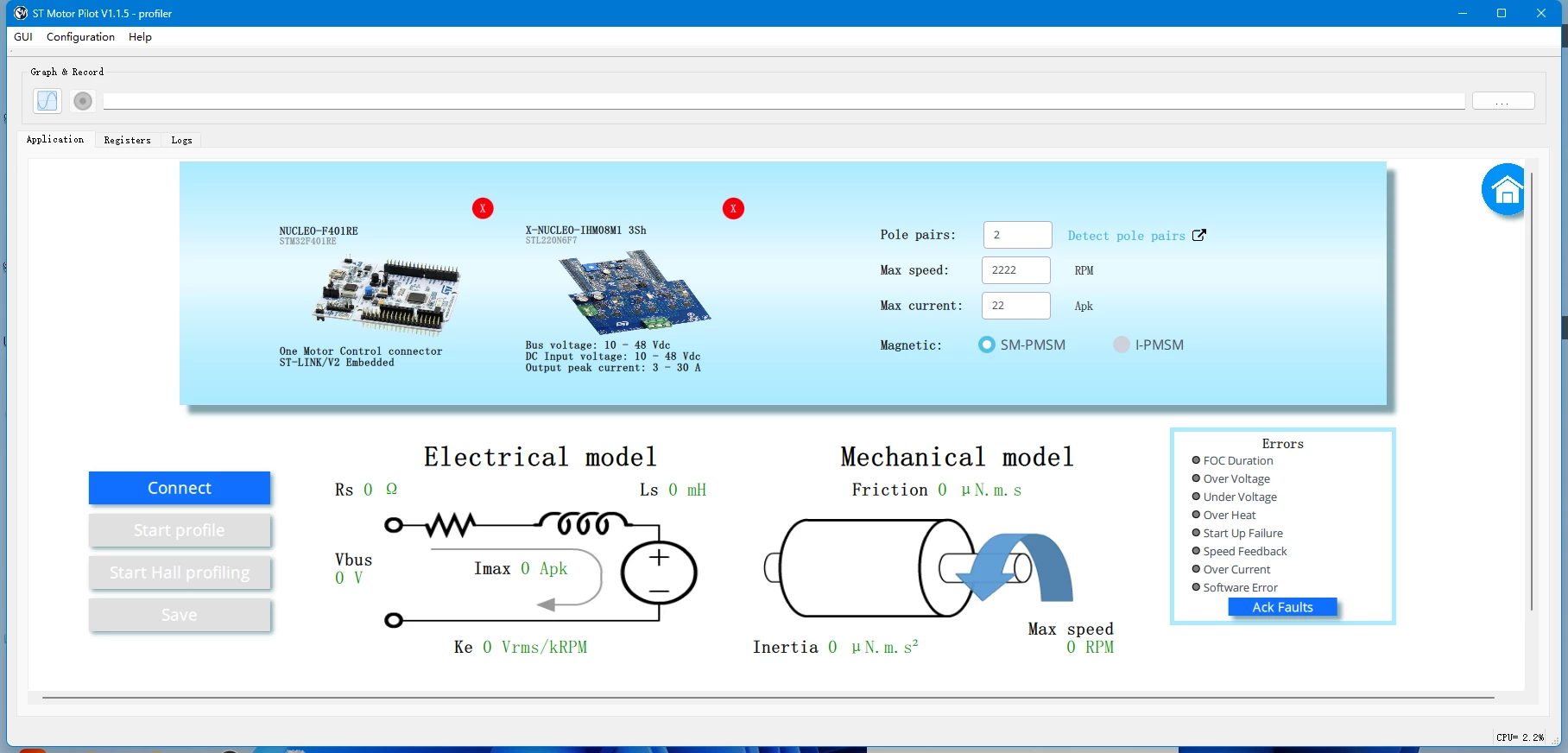The width and height of the screenshot is (1568, 753).
Task: Click the Software Error indicator
Action: coord(1196,587)
